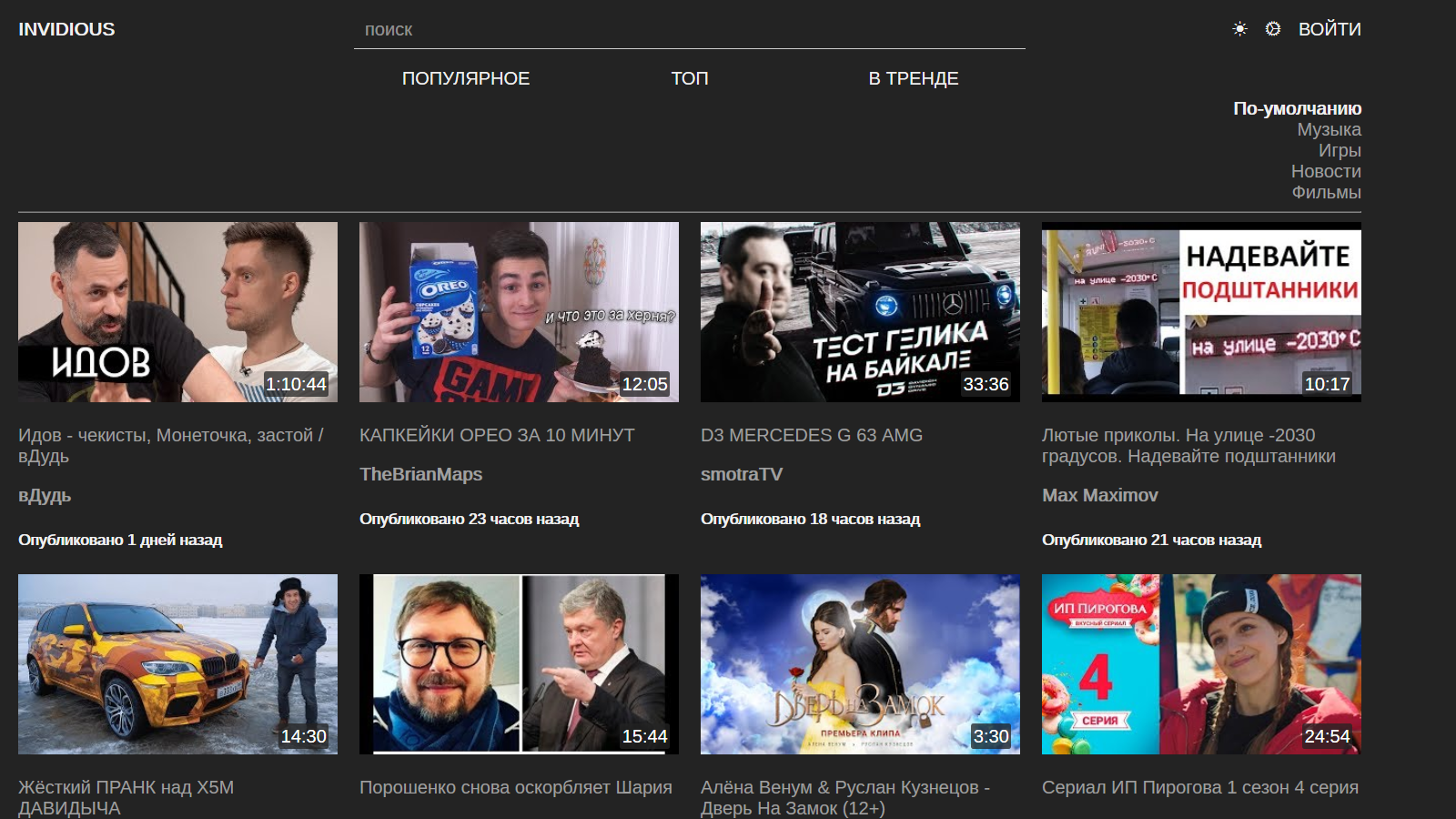Open the Надевайте подштанники video thumbnail
This screenshot has width=1456, height=819.
(1201, 312)
